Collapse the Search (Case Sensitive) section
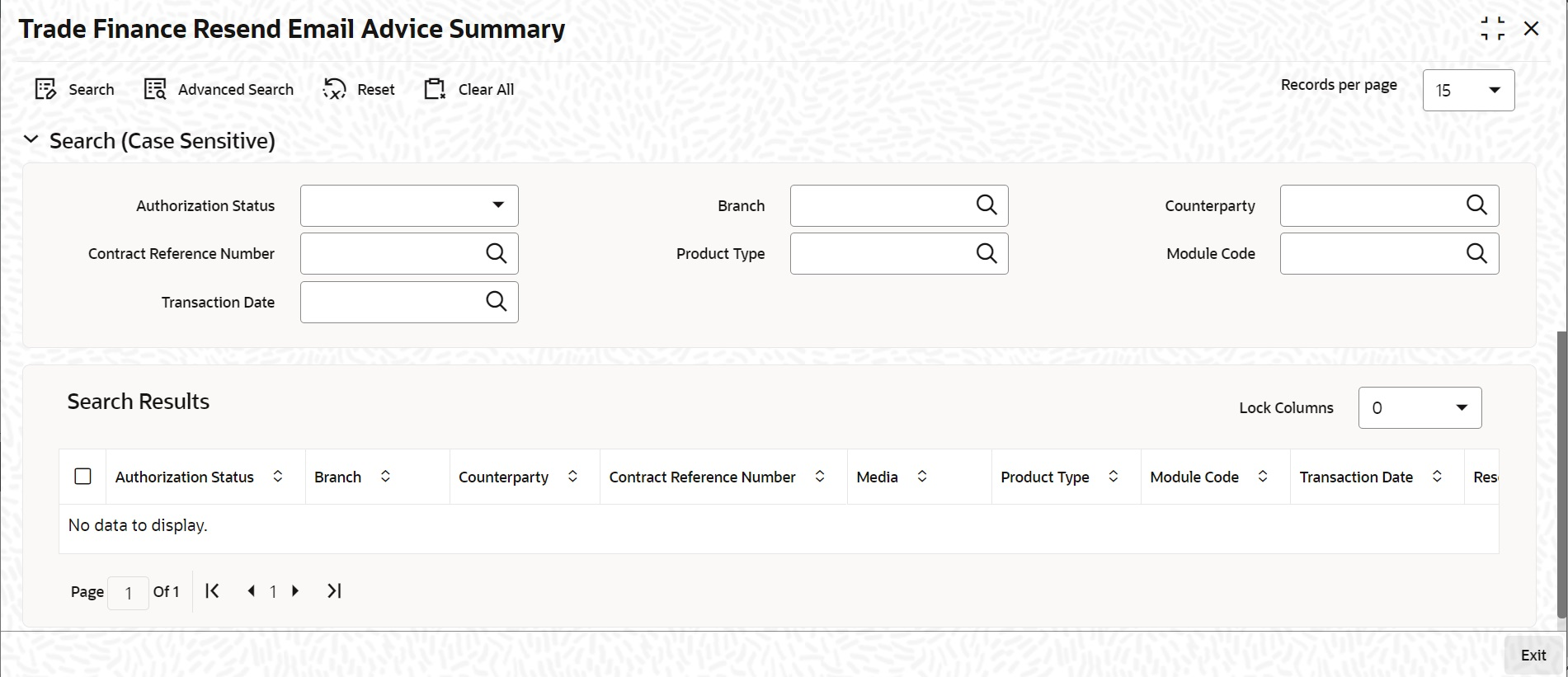The width and height of the screenshot is (1568, 677). click(31, 140)
